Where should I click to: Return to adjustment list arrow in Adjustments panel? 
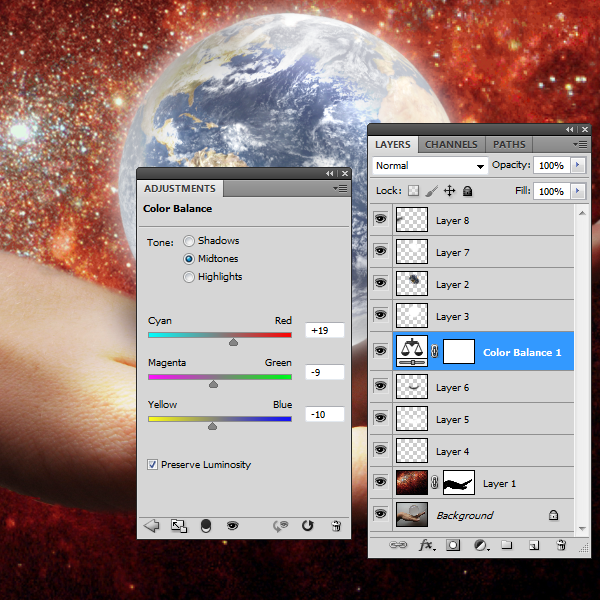click(x=152, y=526)
